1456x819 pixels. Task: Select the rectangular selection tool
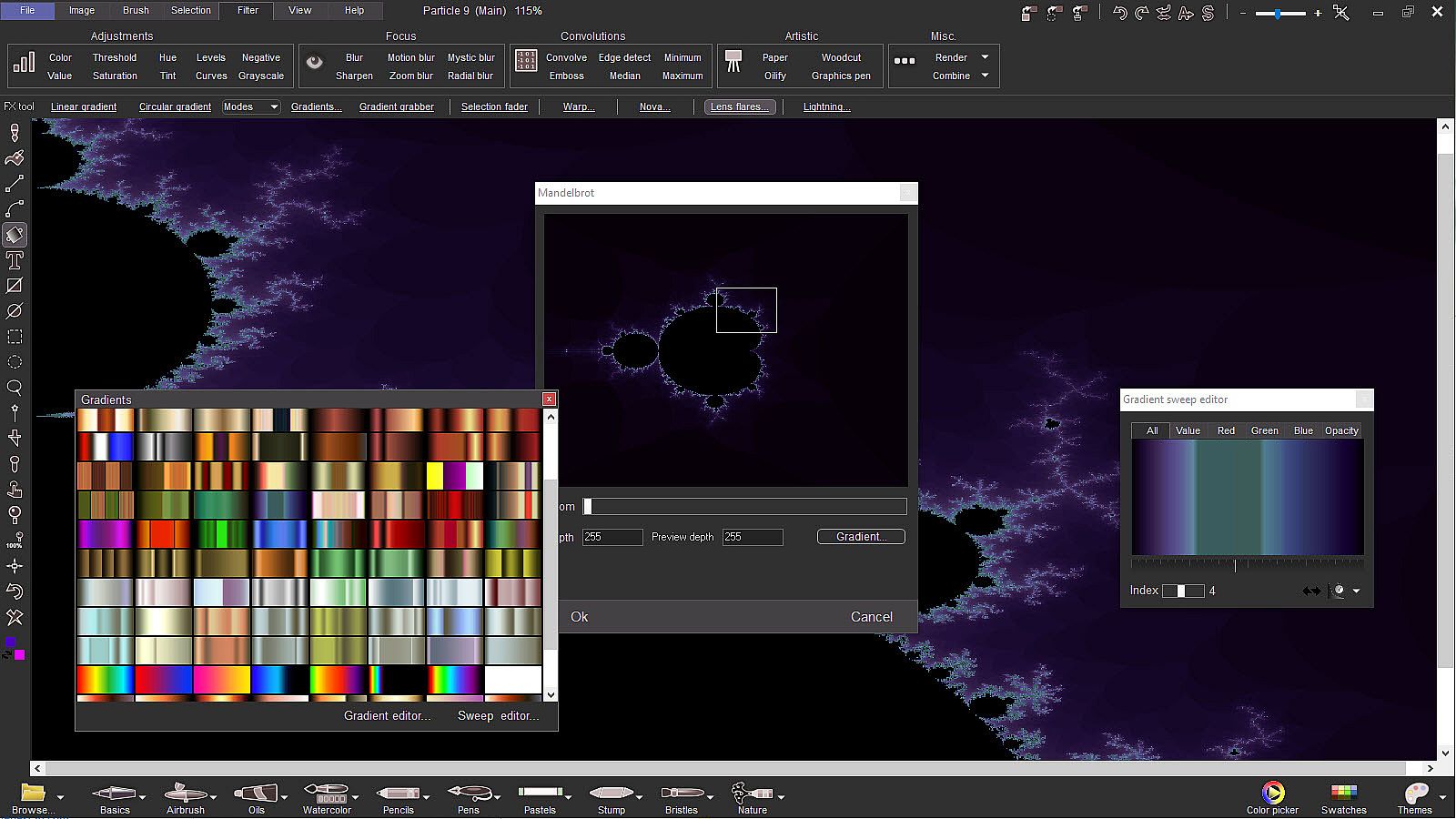coord(15,337)
